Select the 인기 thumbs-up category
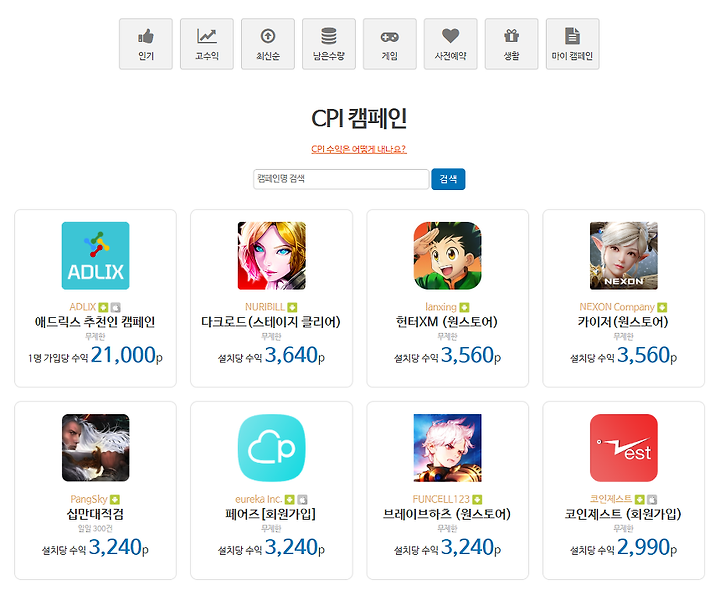720x590 pixels. 146,44
